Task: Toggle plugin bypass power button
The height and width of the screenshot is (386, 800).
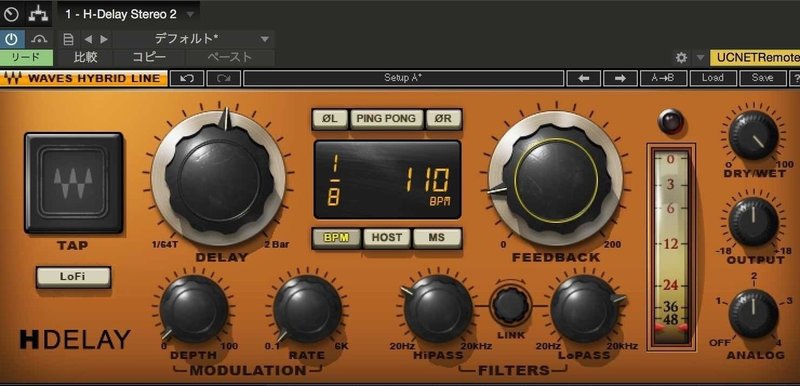Action: pyautogui.click(x=11, y=39)
